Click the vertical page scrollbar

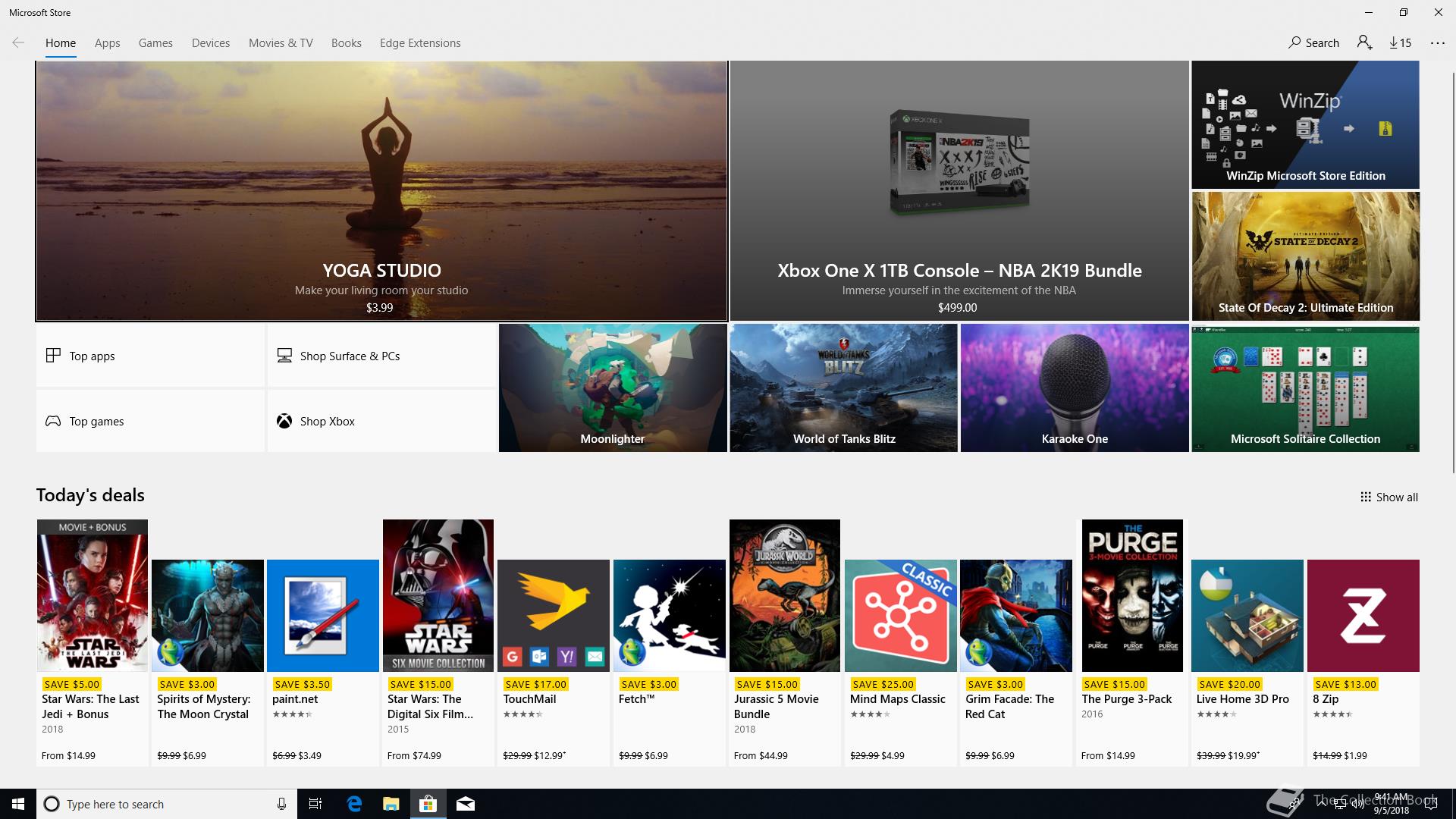point(1452,273)
